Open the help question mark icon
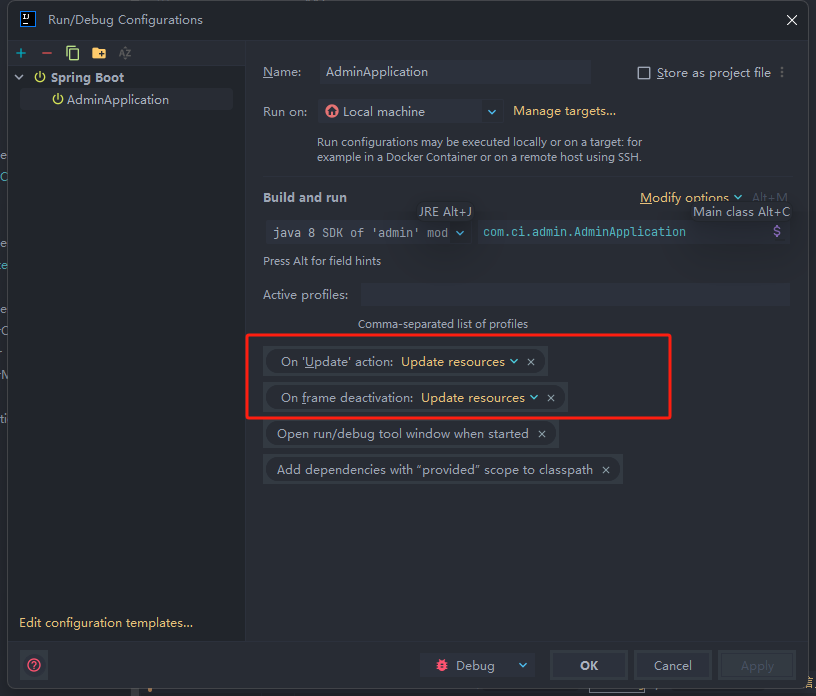Image resolution: width=816 pixels, height=696 pixels. tap(34, 665)
